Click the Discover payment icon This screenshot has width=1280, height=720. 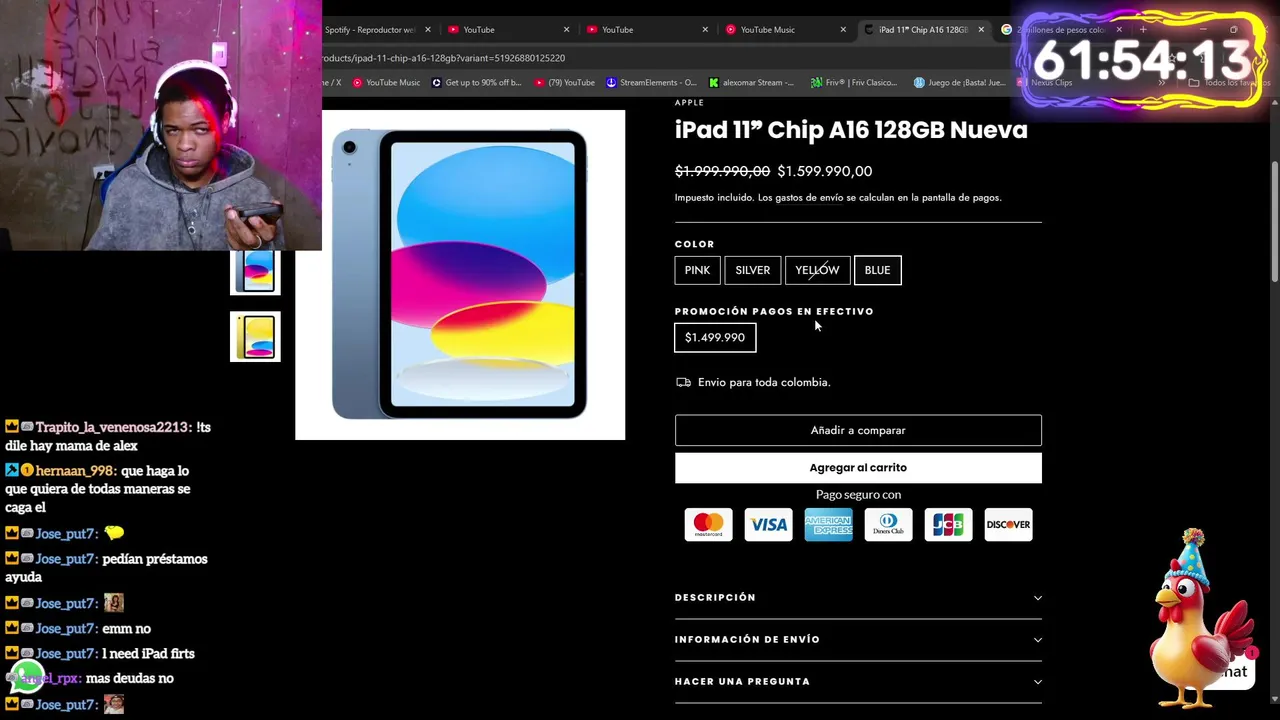(x=1008, y=525)
